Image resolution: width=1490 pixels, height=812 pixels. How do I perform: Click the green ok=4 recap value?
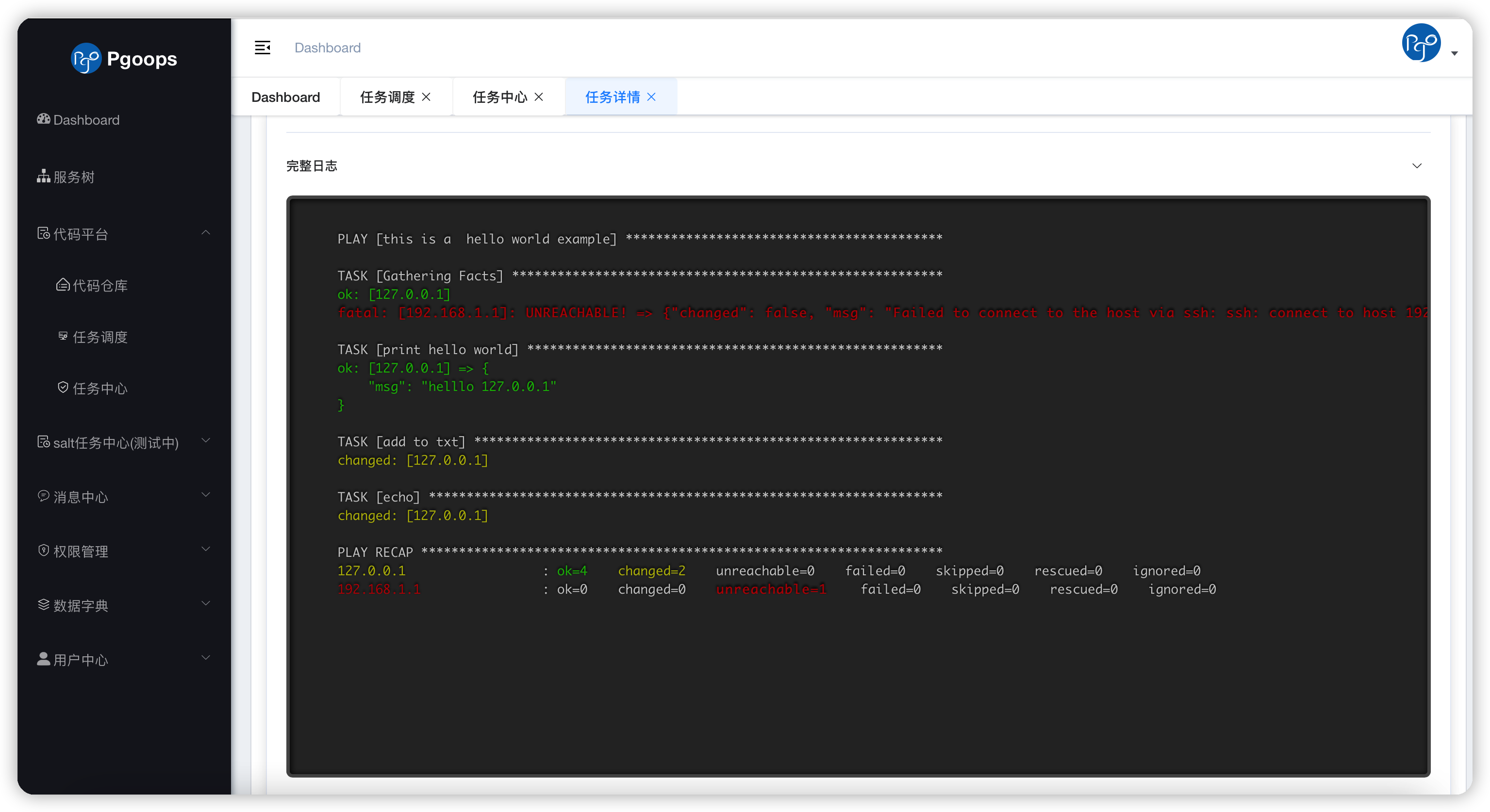pyautogui.click(x=572, y=570)
